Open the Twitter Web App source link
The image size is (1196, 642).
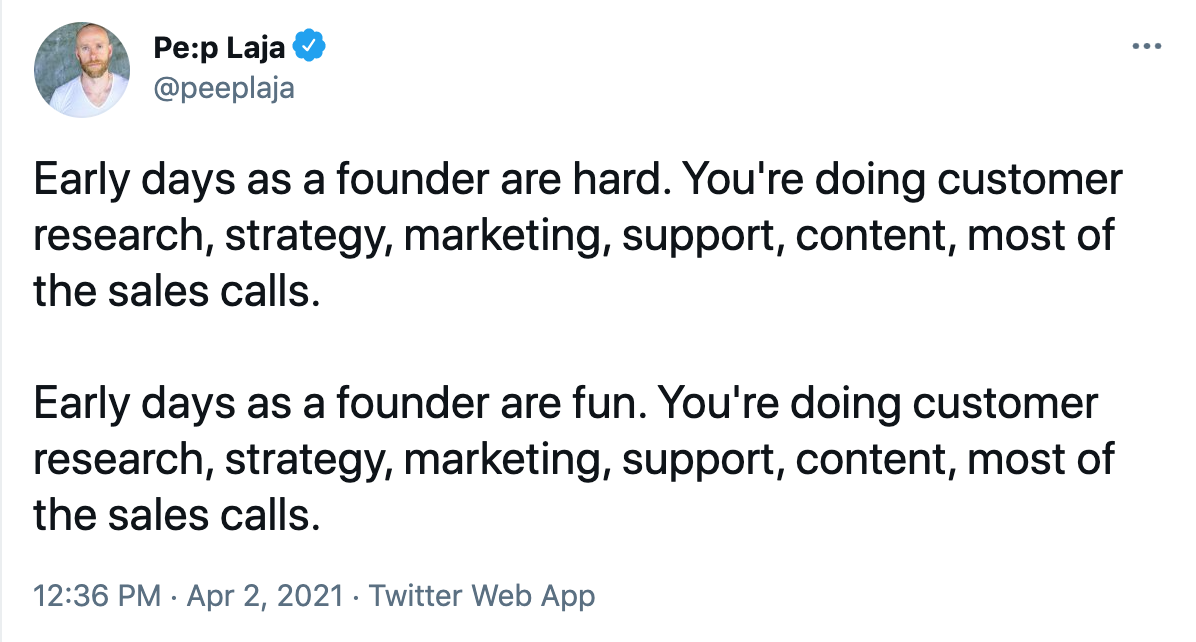(482, 596)
